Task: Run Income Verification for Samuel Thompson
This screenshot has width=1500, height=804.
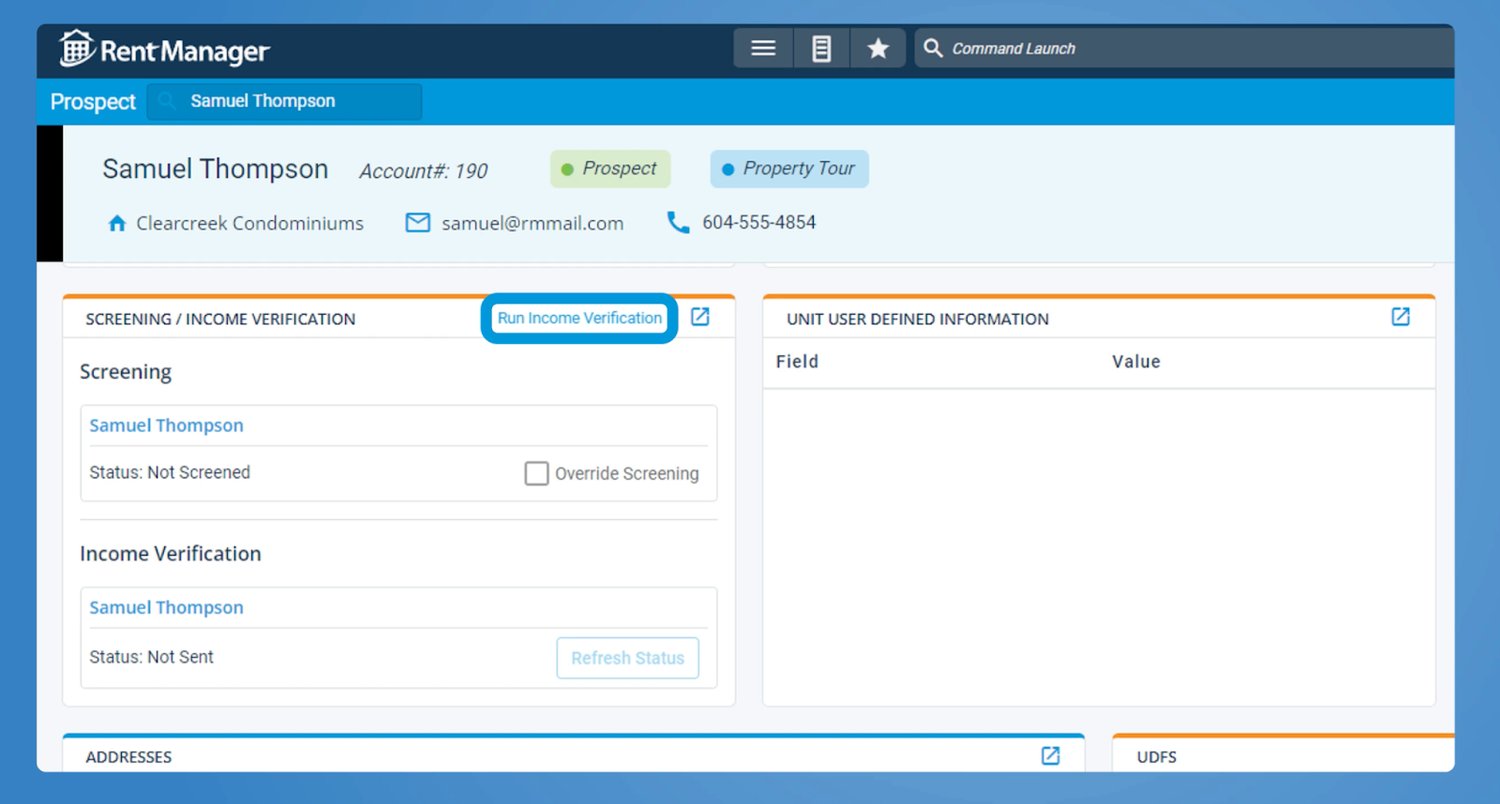Action: [x=578, y=318]
